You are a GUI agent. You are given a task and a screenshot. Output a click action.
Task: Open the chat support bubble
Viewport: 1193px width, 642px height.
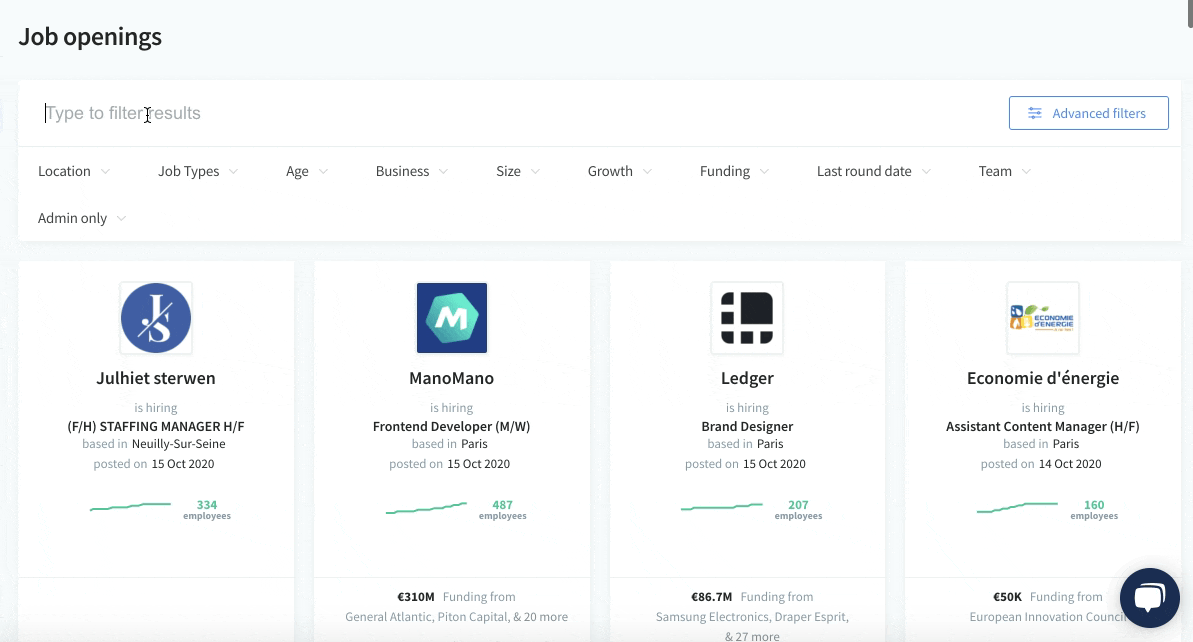tap(1150, 598)
